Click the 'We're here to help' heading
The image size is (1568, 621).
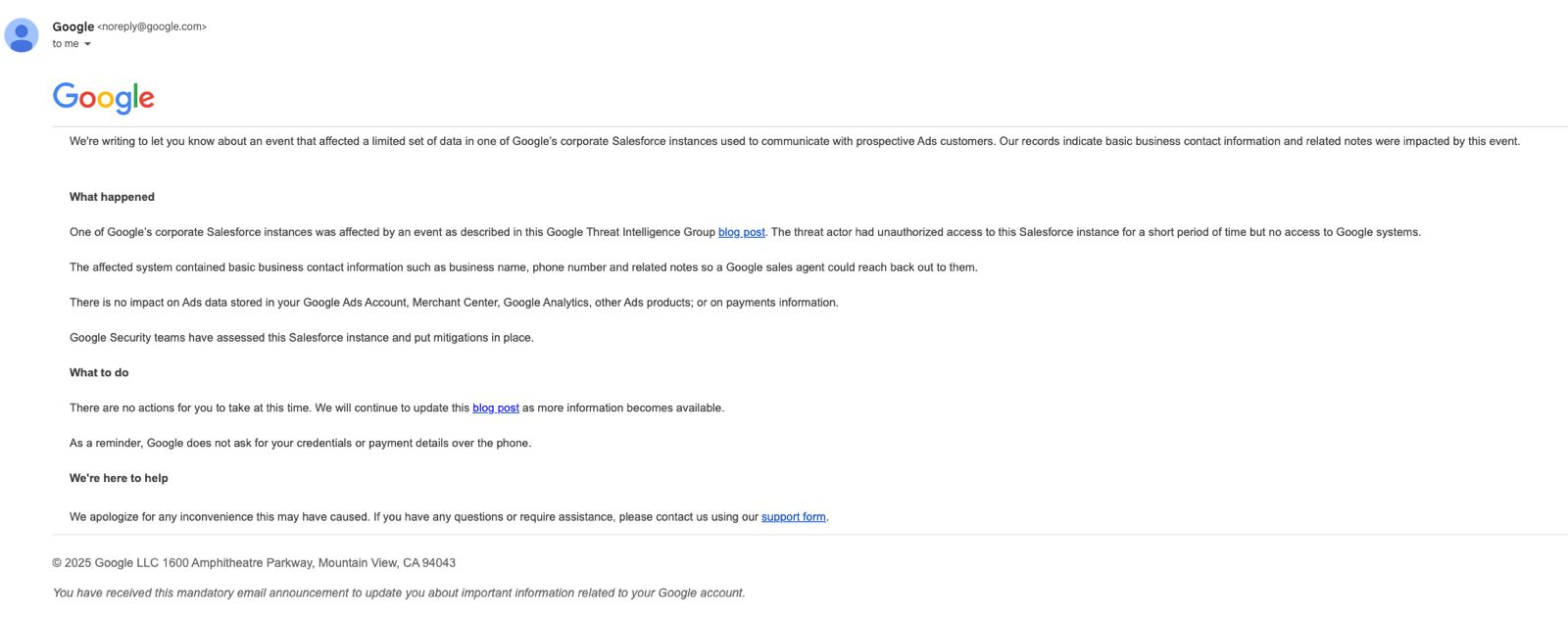119,478
